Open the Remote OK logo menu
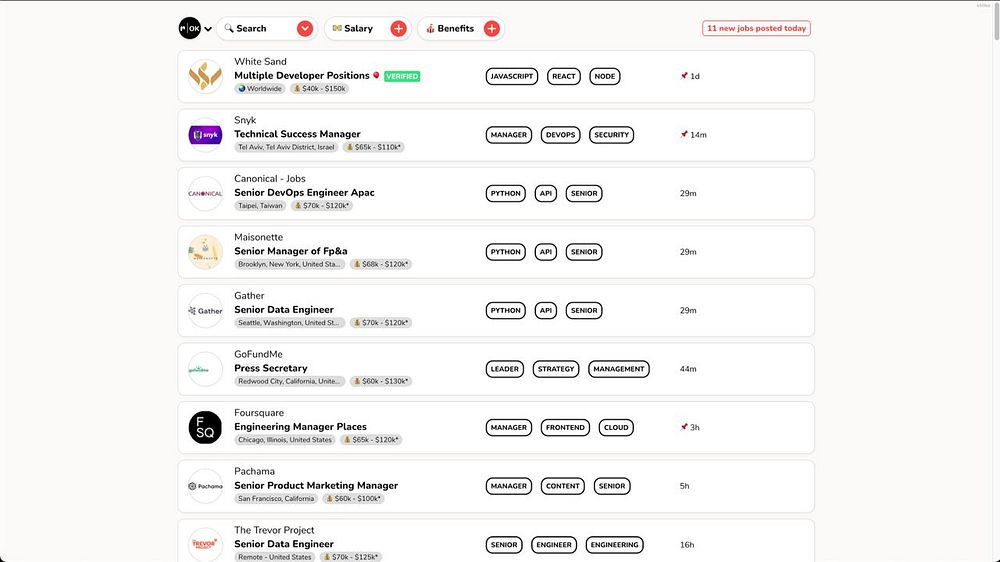The image size is (1000, 562). (189, 28)
